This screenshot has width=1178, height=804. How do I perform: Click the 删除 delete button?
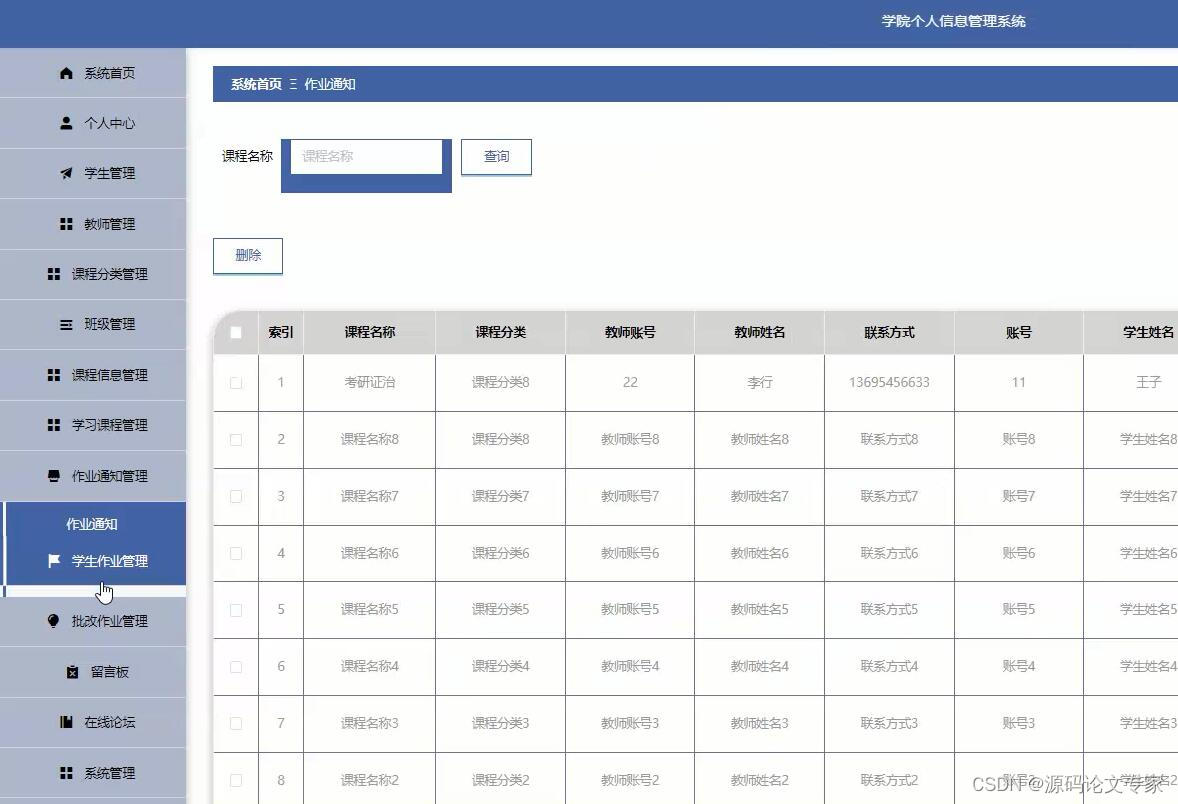coord(247,255)
